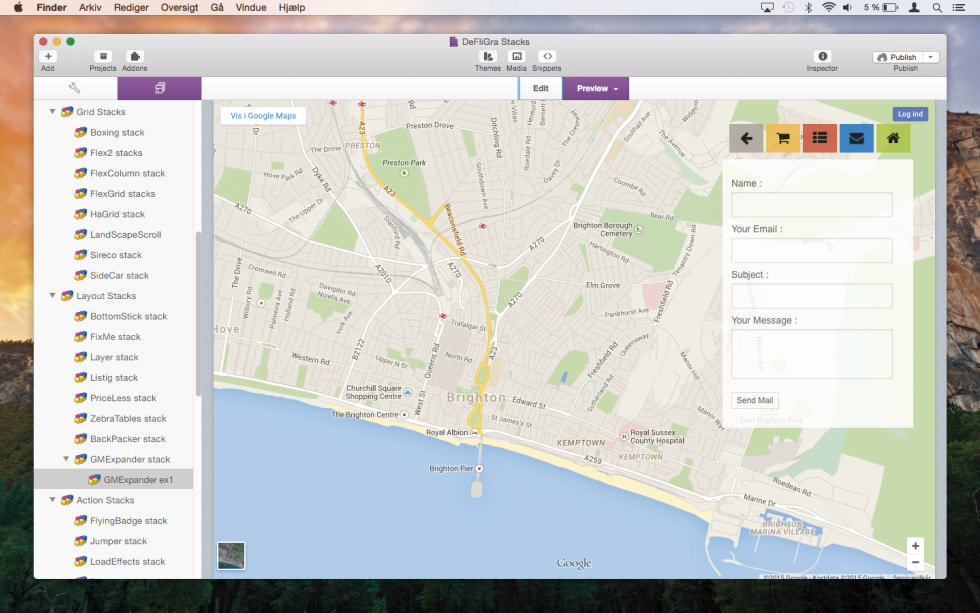This screenshot has width=980, height=613.
Task: Click the volume menu bar icon
Action: click(847, 7)
